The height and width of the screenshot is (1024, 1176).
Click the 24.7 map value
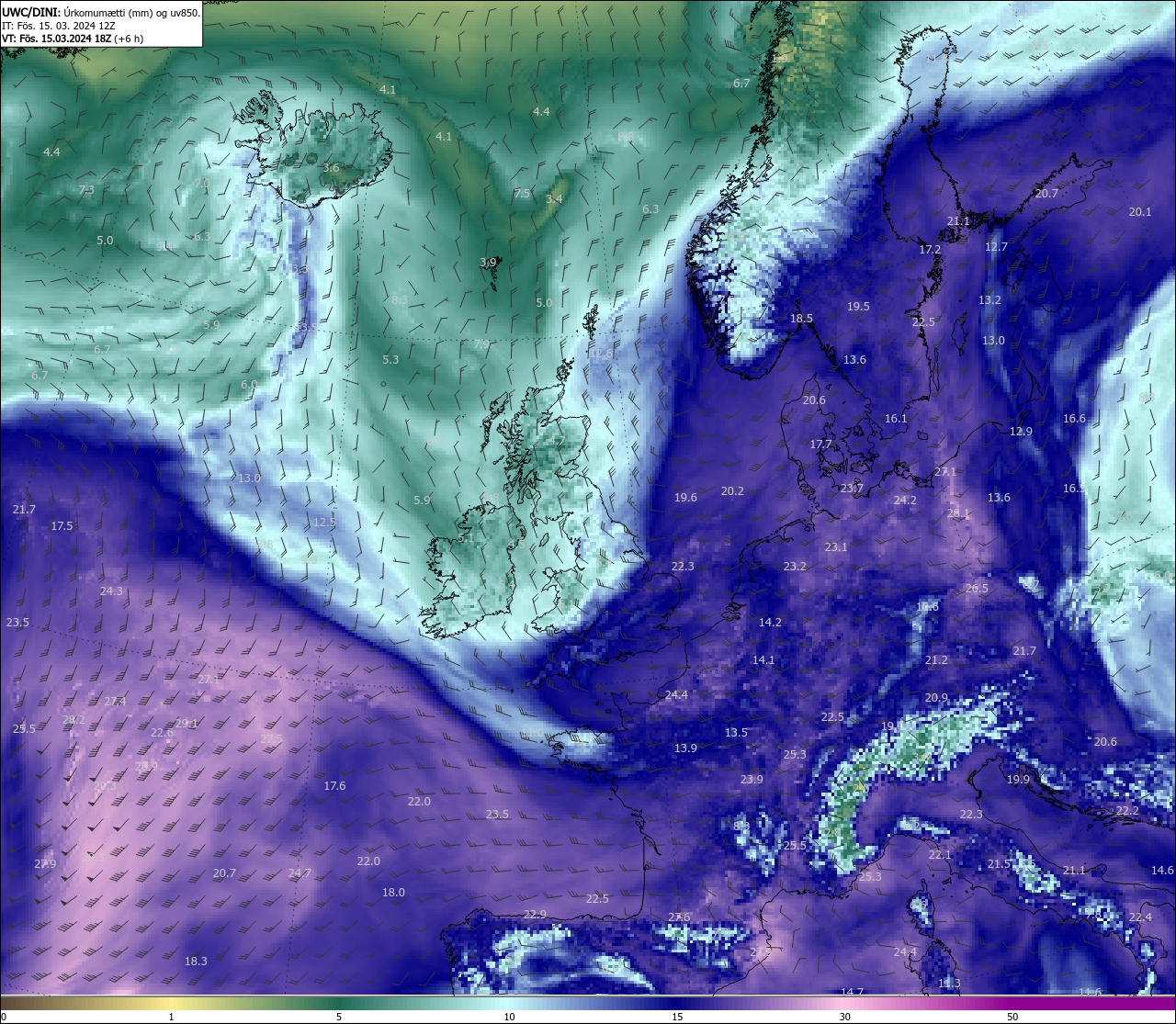pyautogui.click(x=300, y=873)
